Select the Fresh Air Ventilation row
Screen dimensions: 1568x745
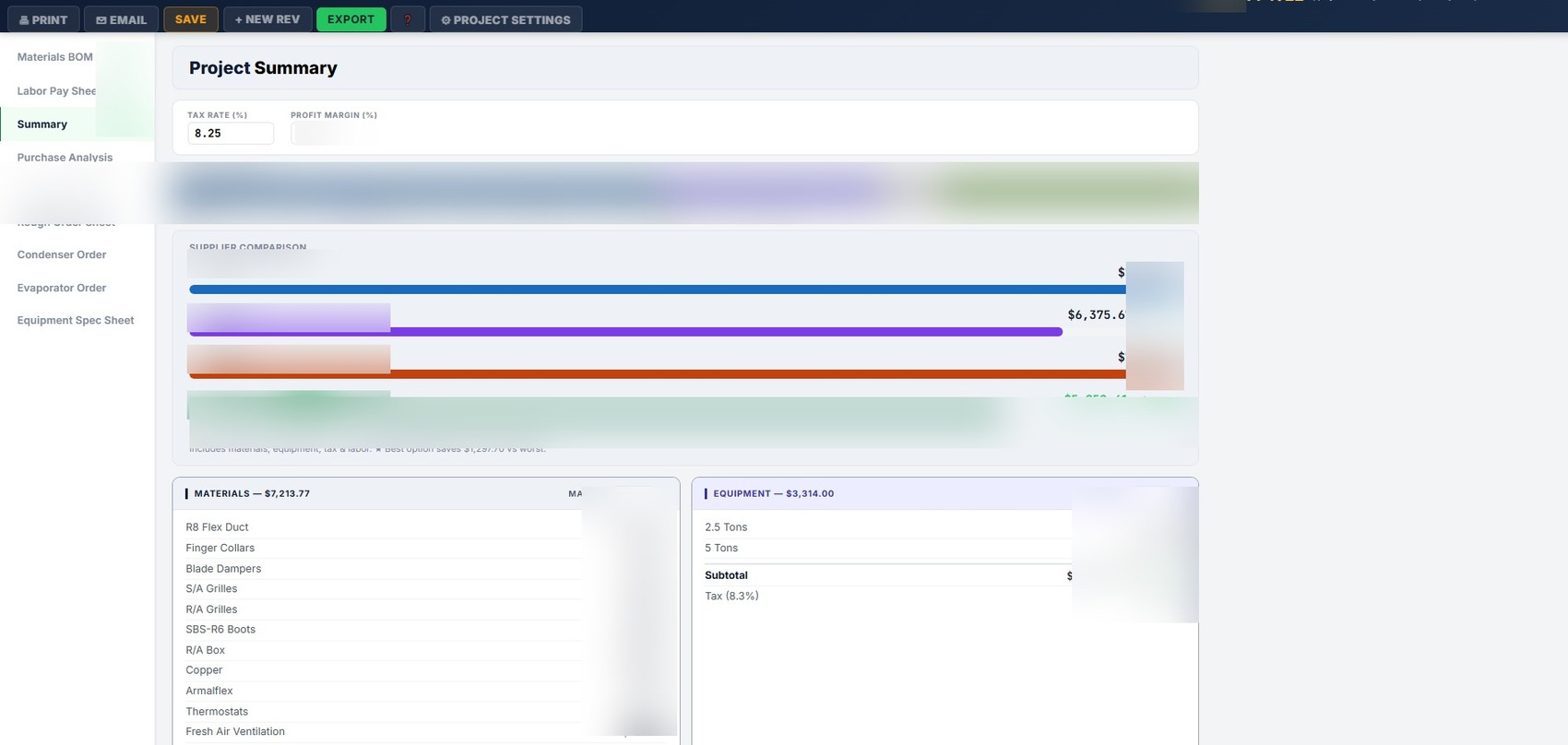[x=426, y=732]
